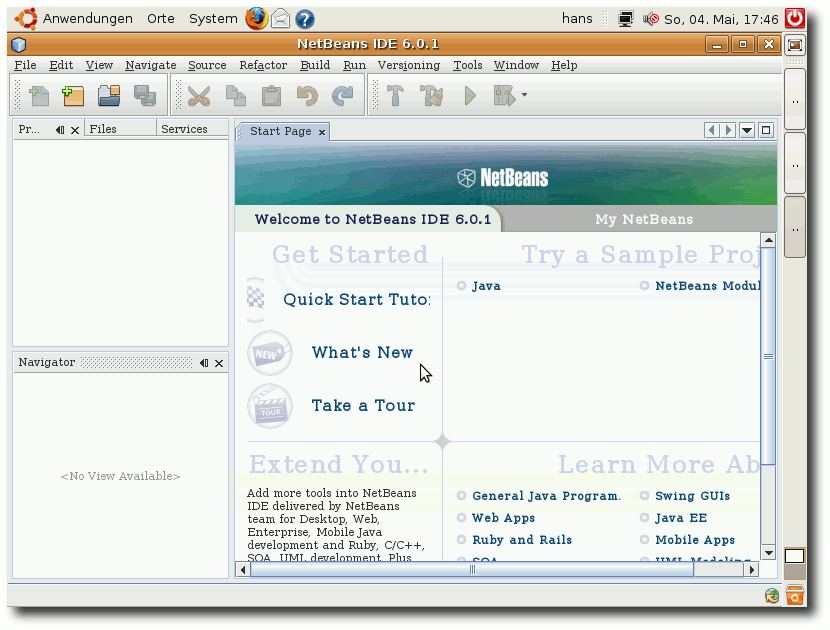Click the Copy toolbar icon
Image resolution: width=830 pixels, height=630 pixels.
pos(236,96)
